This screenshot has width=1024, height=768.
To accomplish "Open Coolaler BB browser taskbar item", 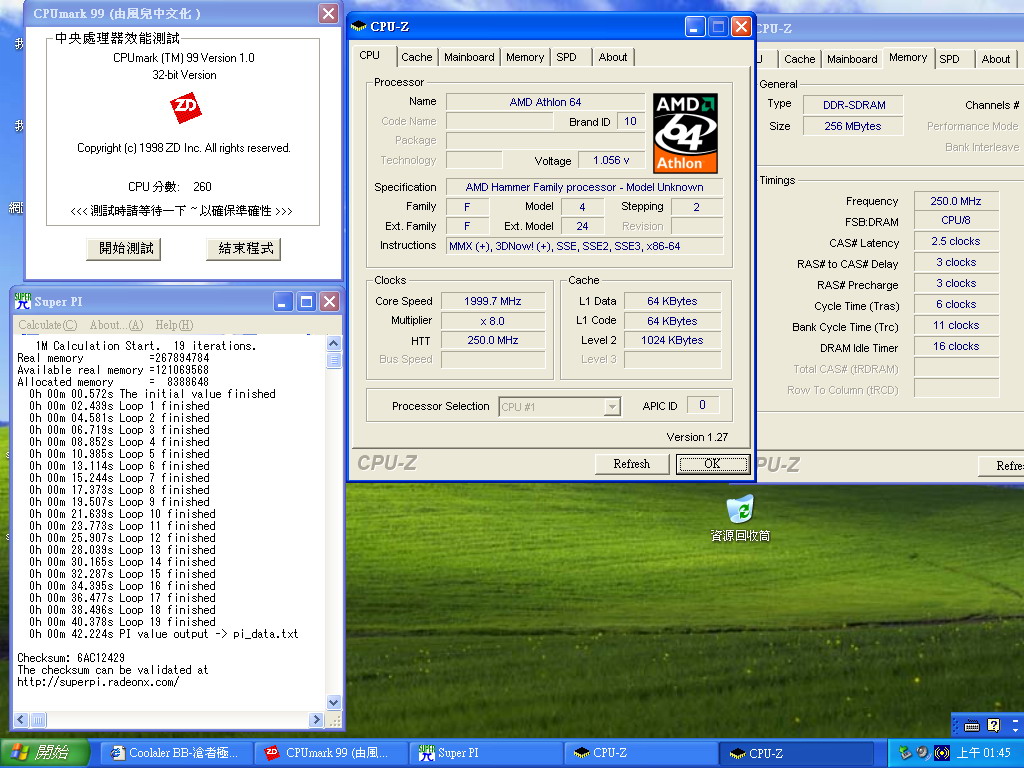I will 176,753.
